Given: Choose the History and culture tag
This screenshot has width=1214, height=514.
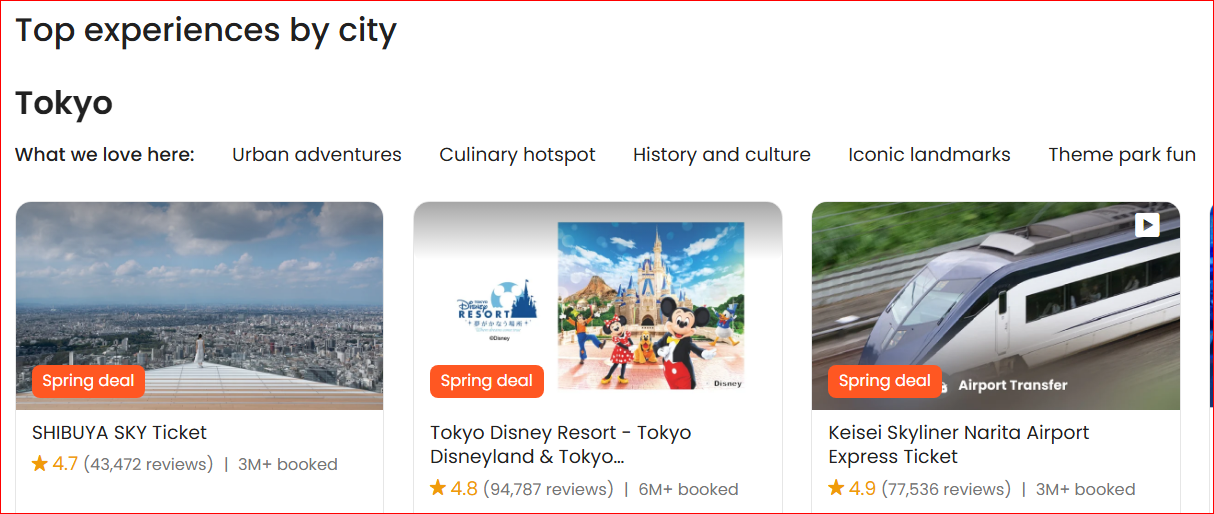Looking at the screenshot, I should (x=721, y=155).
